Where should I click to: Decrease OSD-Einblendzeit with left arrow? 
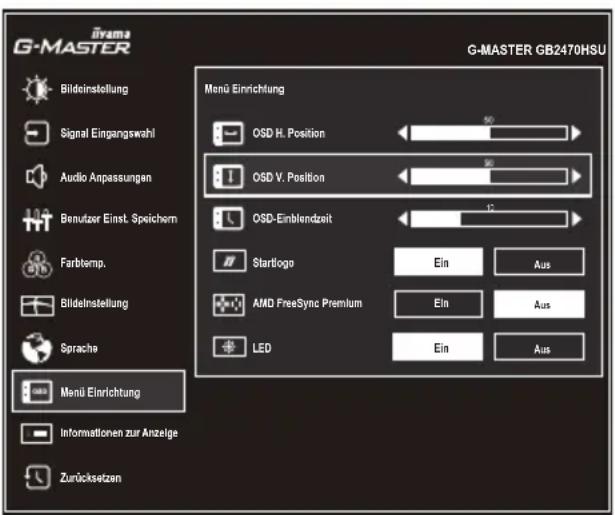[x=403, y=218]
